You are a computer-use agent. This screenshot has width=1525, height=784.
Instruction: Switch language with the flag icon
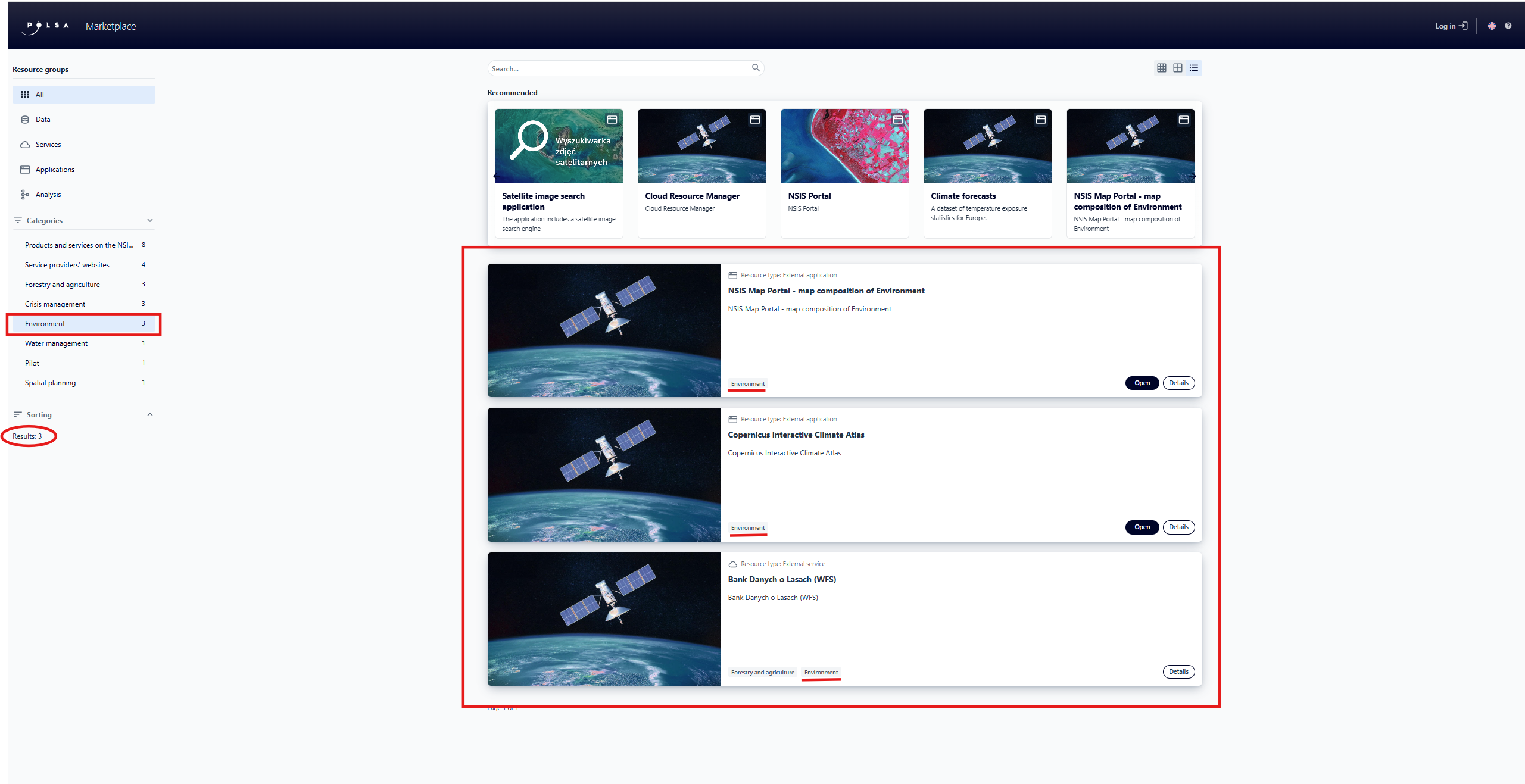point(1492,26)
